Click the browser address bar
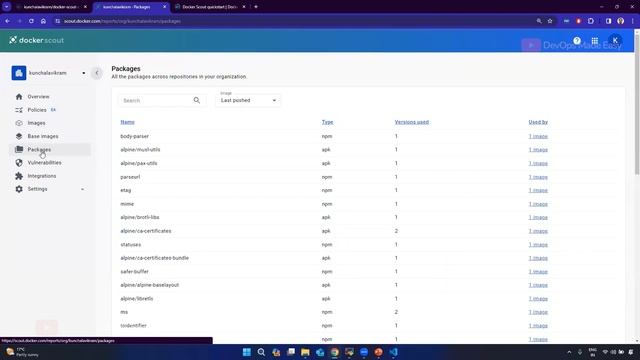640x360 pixels. coord(294,21)
